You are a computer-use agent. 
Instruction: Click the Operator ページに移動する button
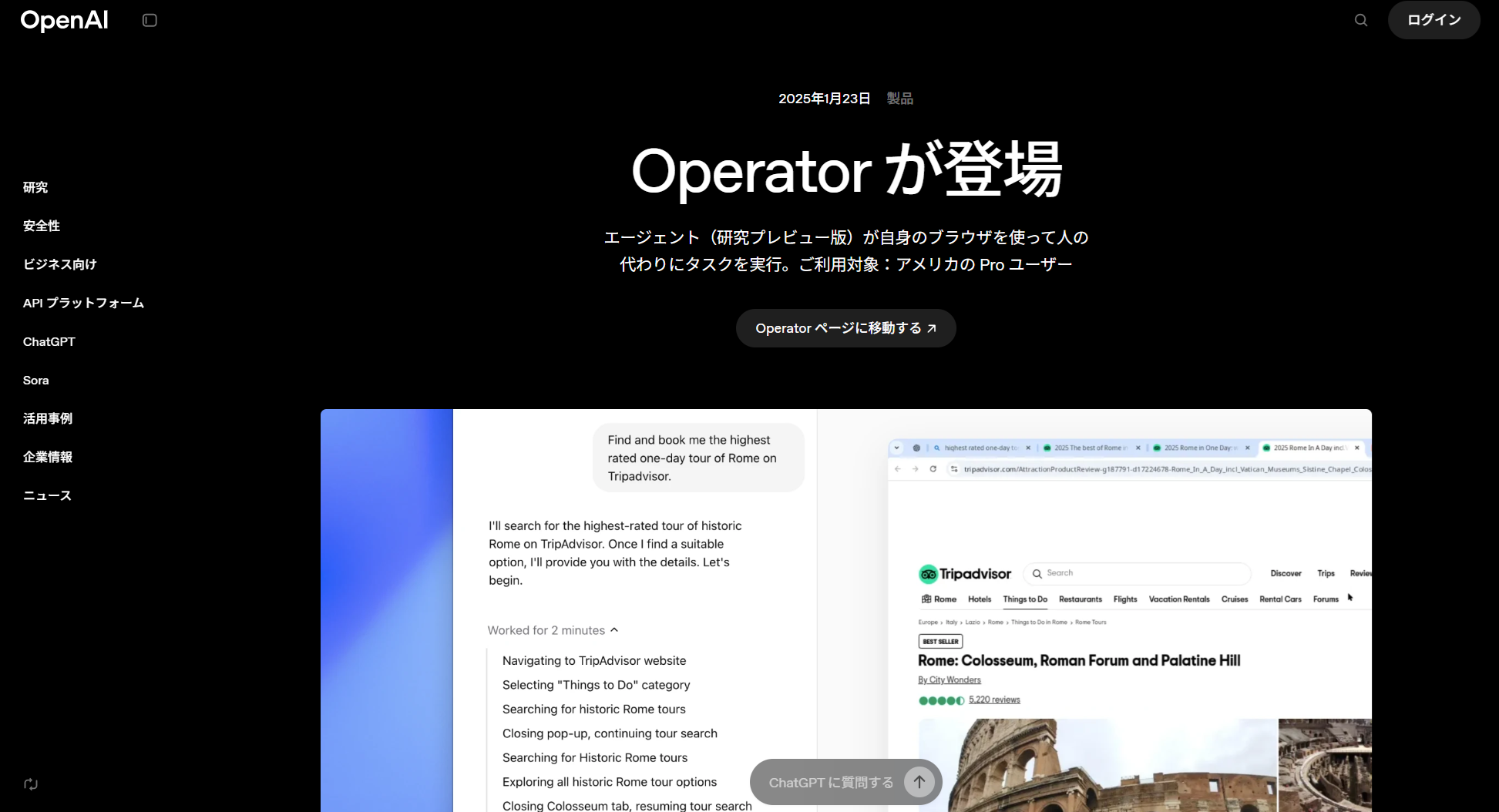(845, 328)
